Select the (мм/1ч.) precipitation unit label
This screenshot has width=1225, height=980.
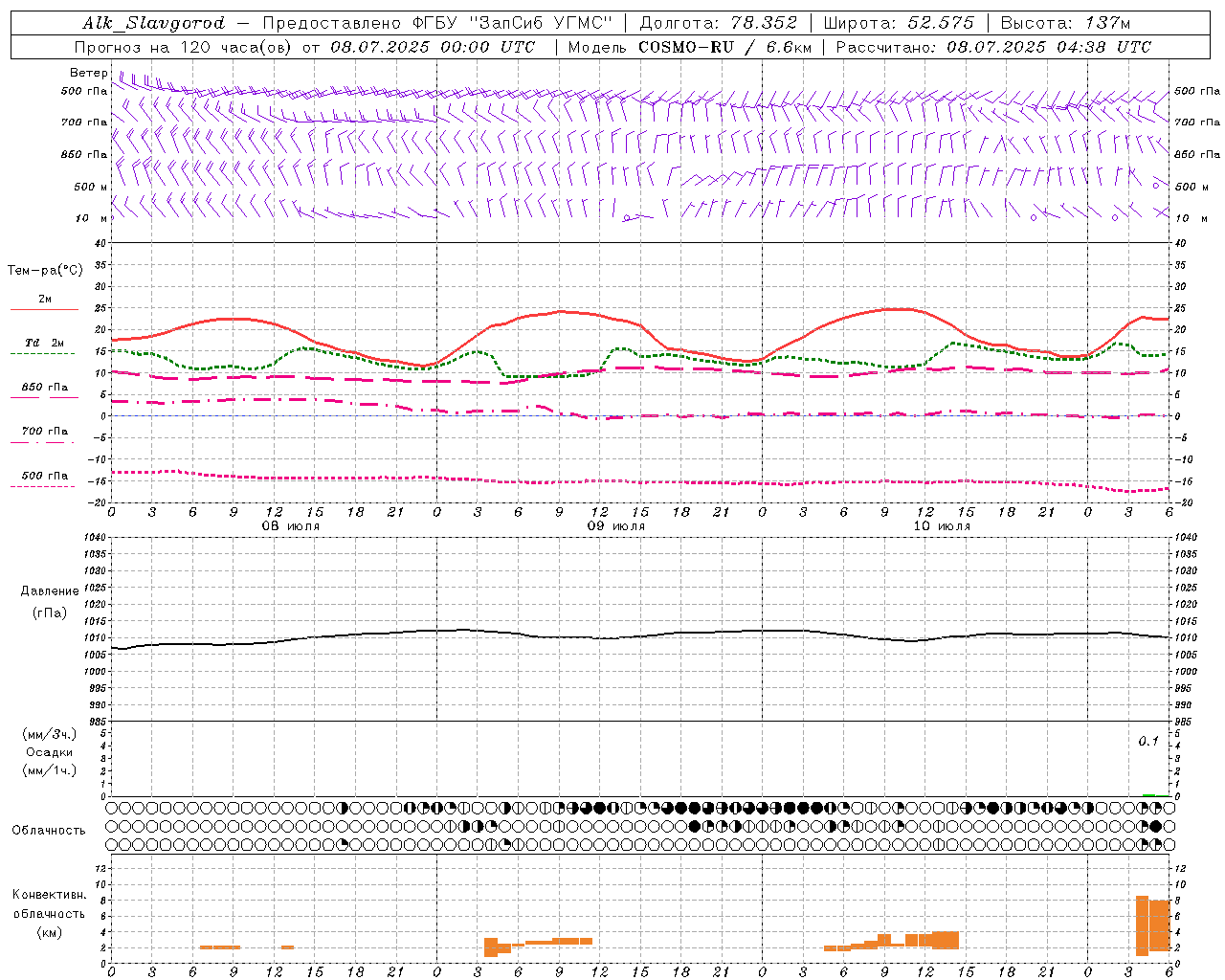click(x=50, y=770)
